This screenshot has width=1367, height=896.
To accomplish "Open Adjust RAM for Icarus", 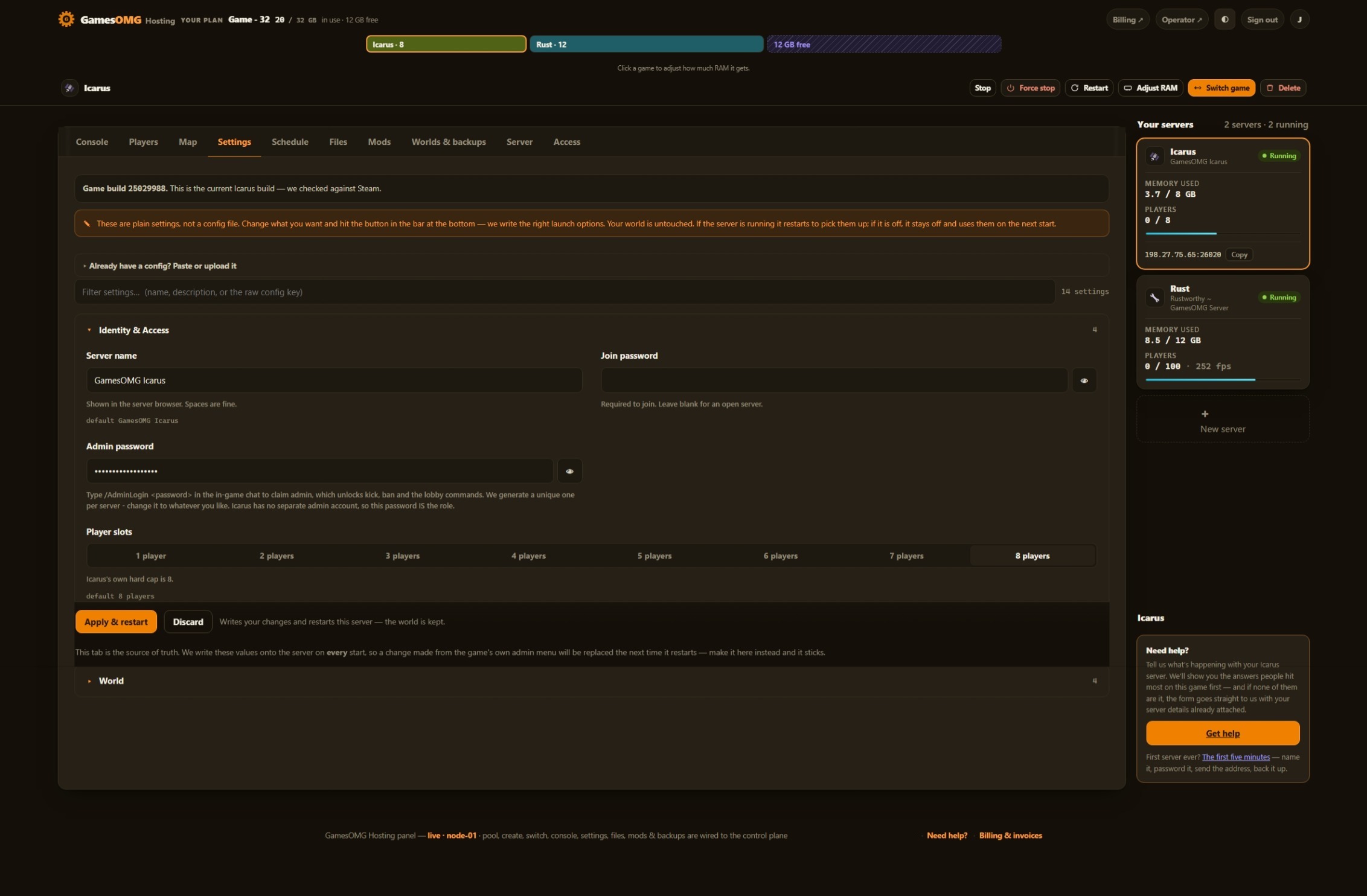I will (1150, 88).
